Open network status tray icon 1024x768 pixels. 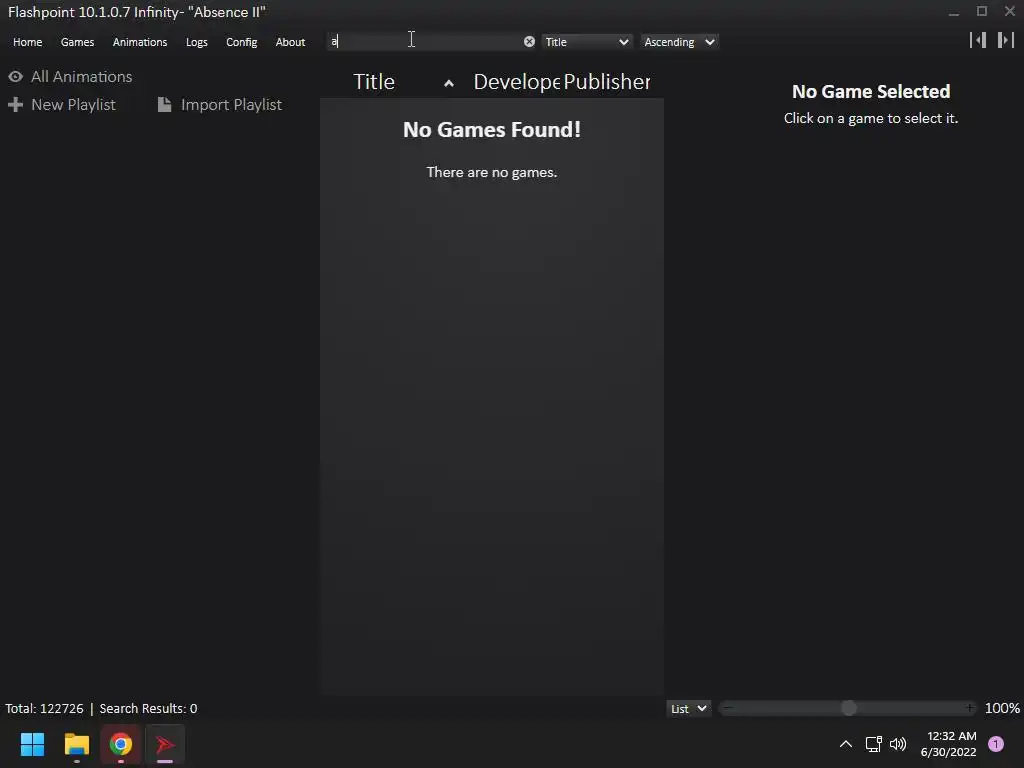[873, 744]
